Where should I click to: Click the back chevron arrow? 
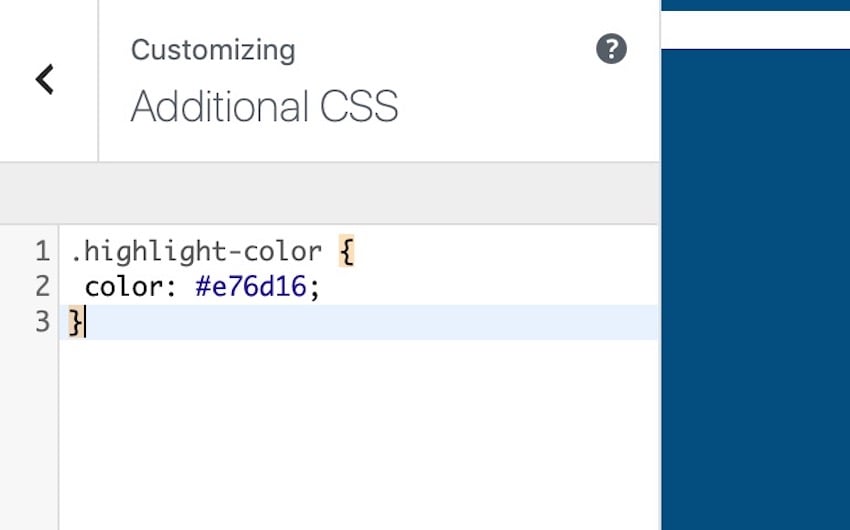pyautogui.click(x=45, y=79)
